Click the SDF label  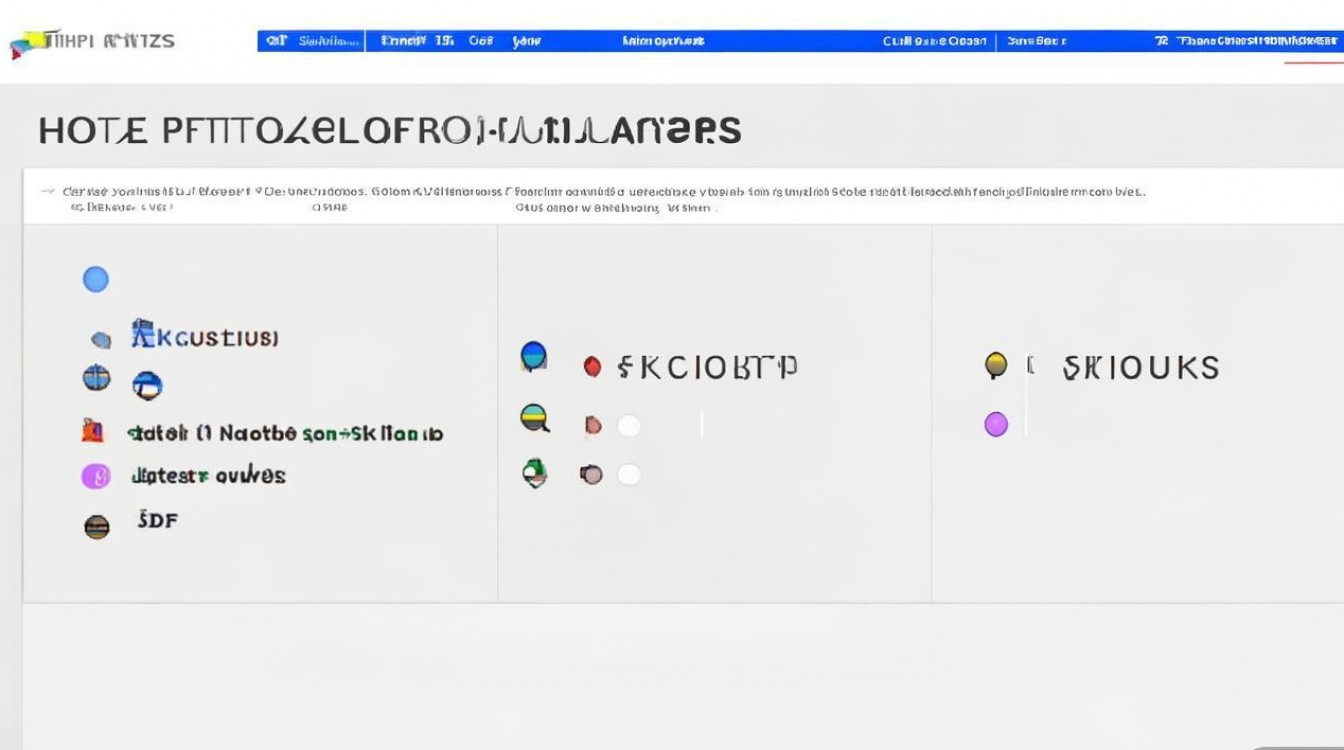pos(157,519)
